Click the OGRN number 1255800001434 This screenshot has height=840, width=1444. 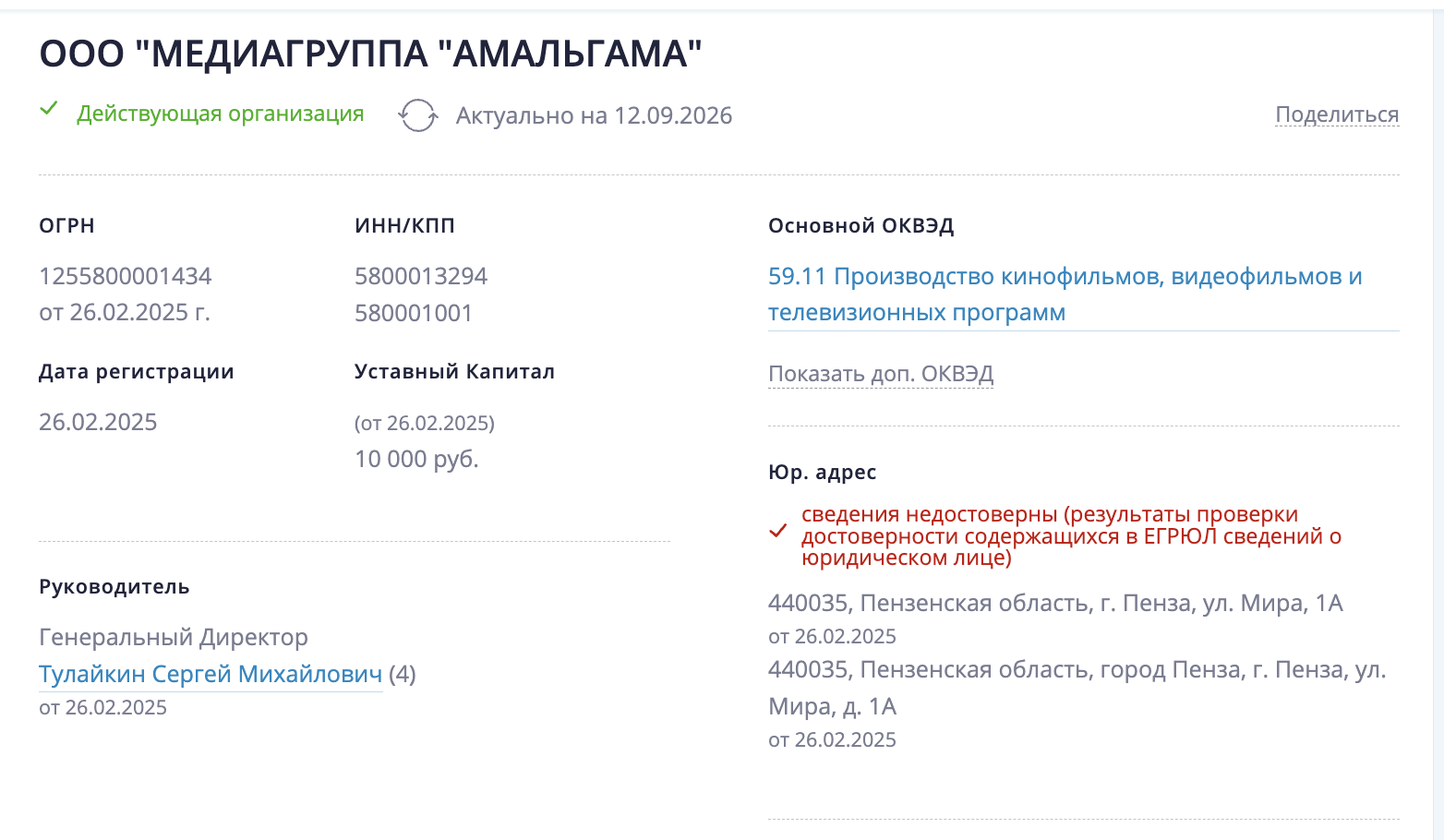point(126,276)
